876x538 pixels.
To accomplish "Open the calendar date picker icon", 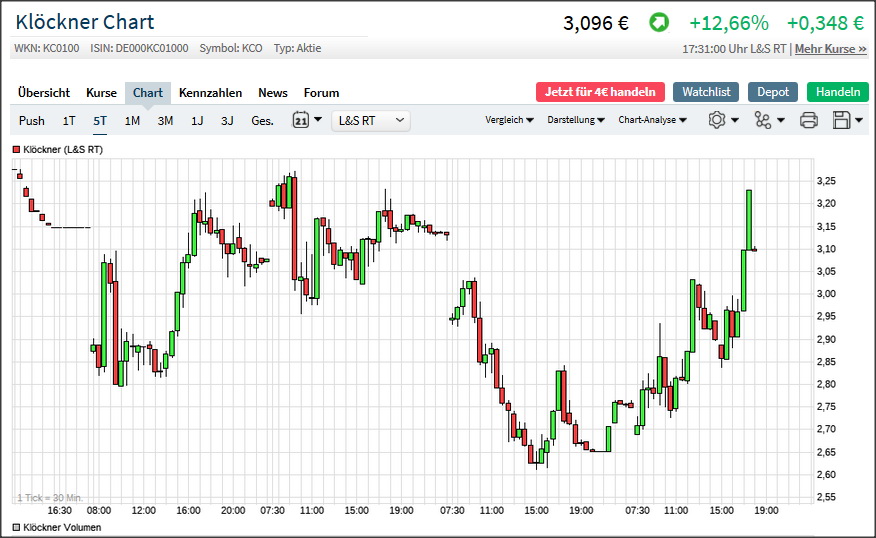I will (x=301, y=120).
